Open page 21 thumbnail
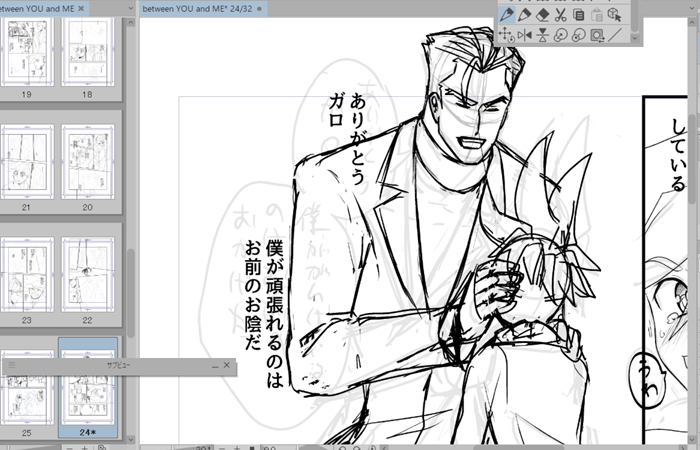Image resolution: width=700 pixels, height=450 pixels. (x=27, y=162)
